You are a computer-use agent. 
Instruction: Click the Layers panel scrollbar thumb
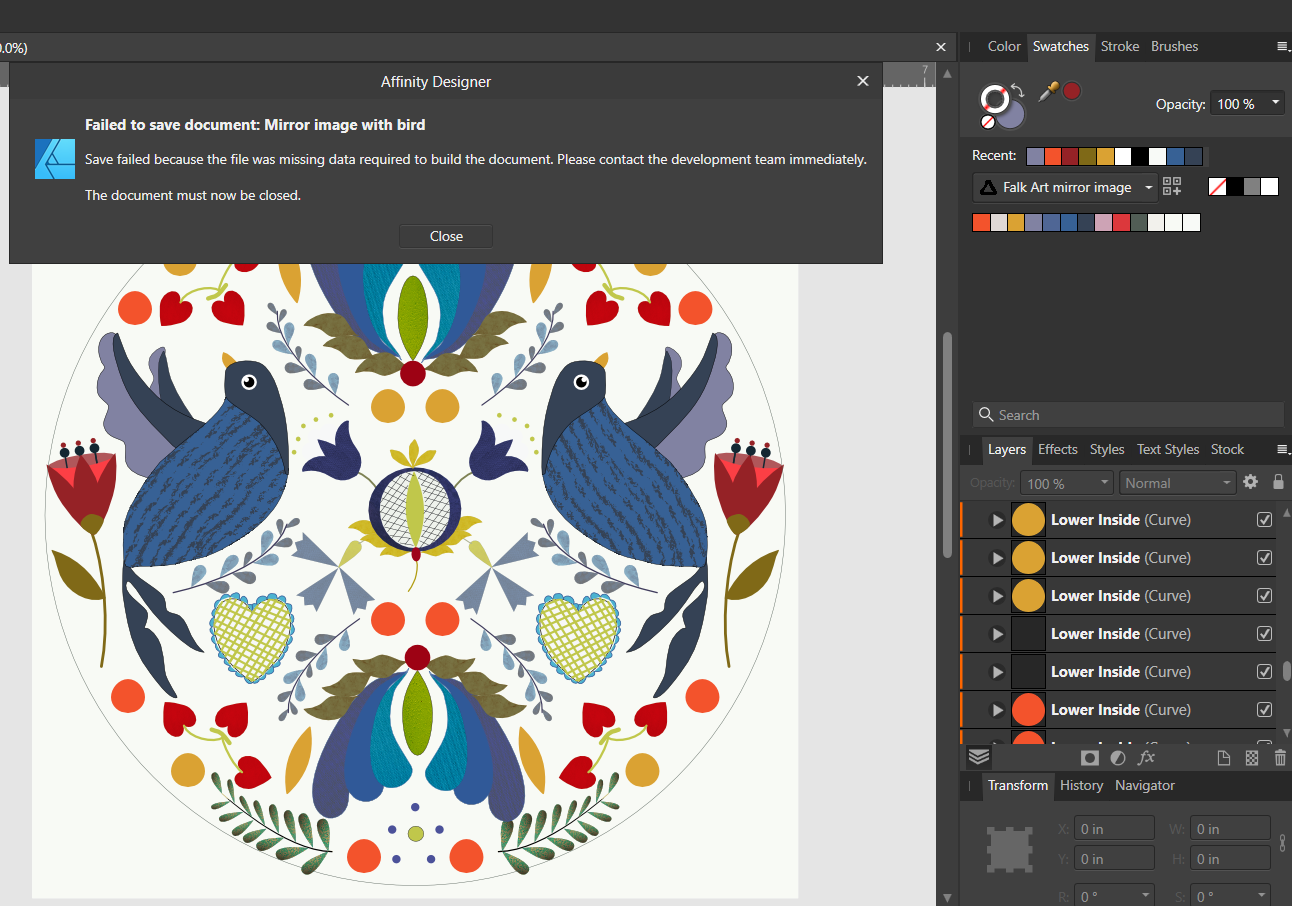pos(1287,671)
